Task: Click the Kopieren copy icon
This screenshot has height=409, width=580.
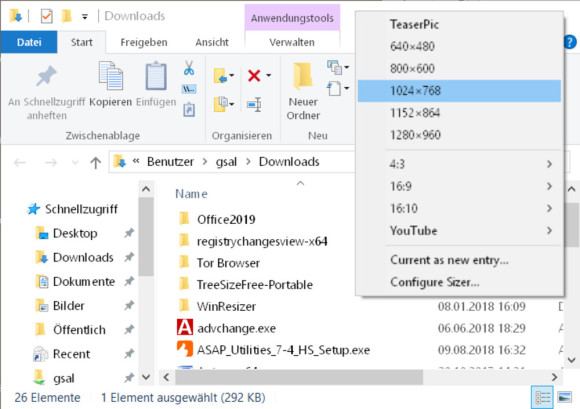Action: 111,76
